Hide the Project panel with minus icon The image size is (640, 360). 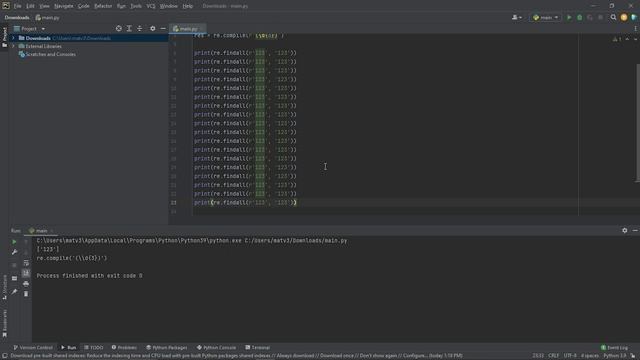click(x=163, y=29)
